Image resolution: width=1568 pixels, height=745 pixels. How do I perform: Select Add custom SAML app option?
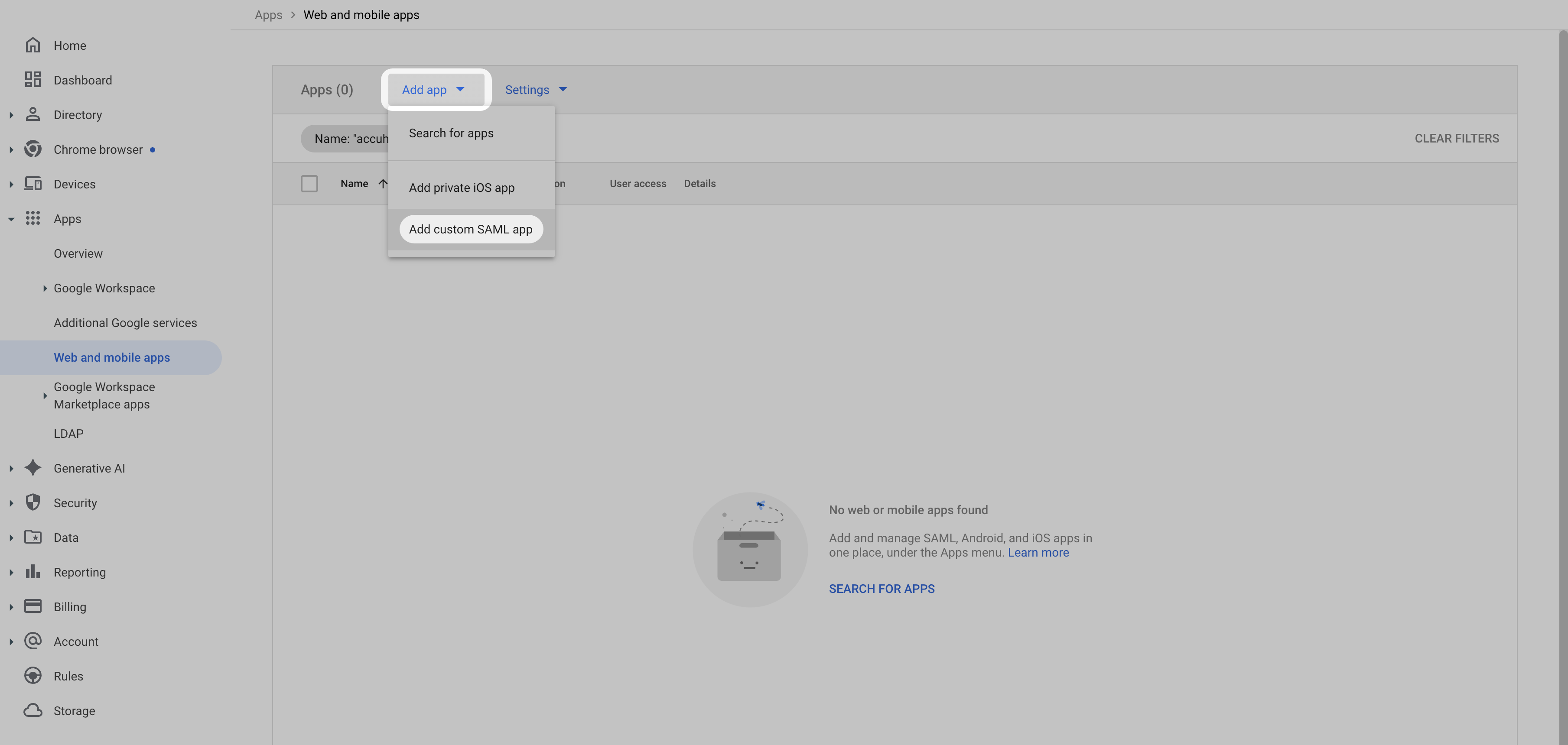tap(471, 229)
